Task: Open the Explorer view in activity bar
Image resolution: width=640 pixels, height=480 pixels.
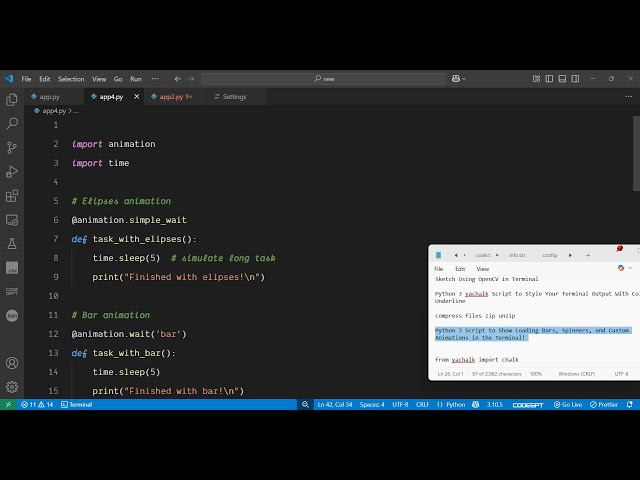Action: point(12,100)
